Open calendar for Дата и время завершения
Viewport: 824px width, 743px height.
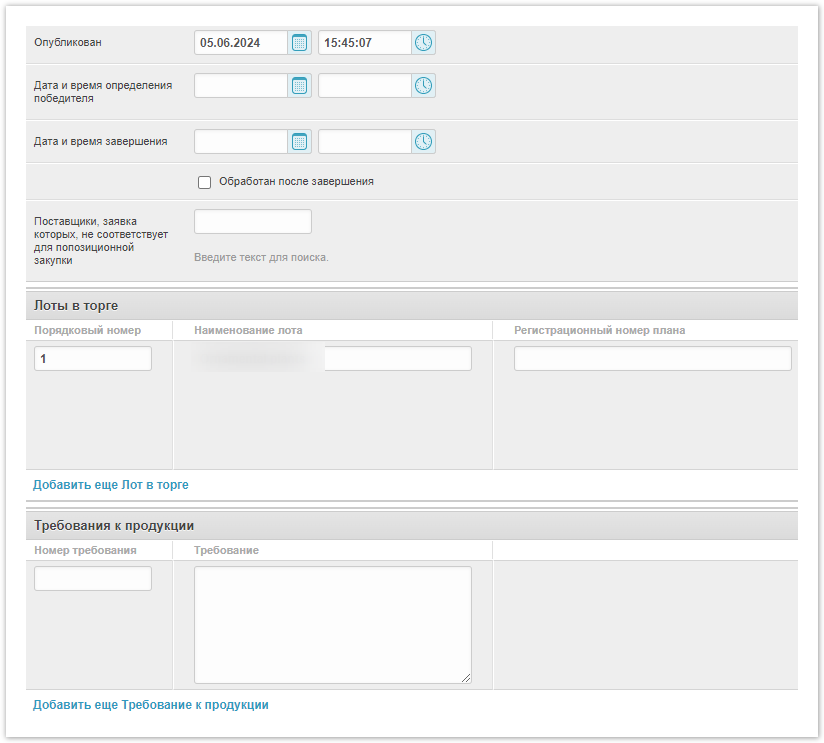tap(299, 142)
